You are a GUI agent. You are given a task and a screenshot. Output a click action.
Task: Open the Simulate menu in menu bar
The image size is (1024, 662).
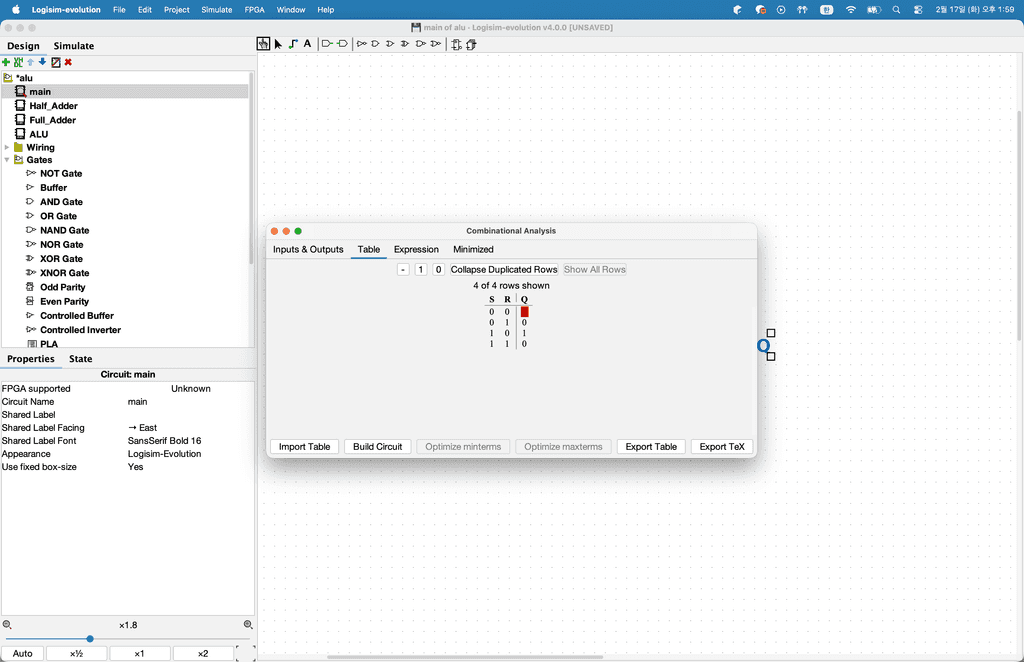(x=216, y=9)
